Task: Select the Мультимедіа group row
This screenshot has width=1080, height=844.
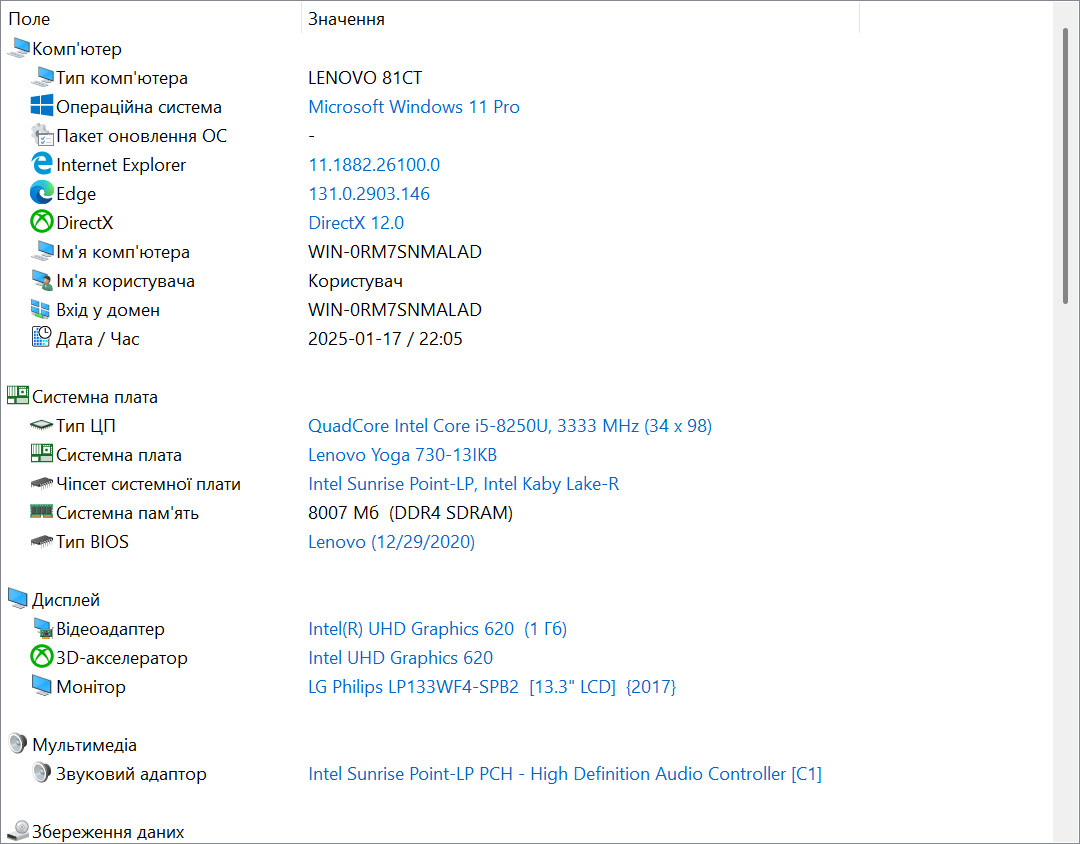Action: coord(84,745)
